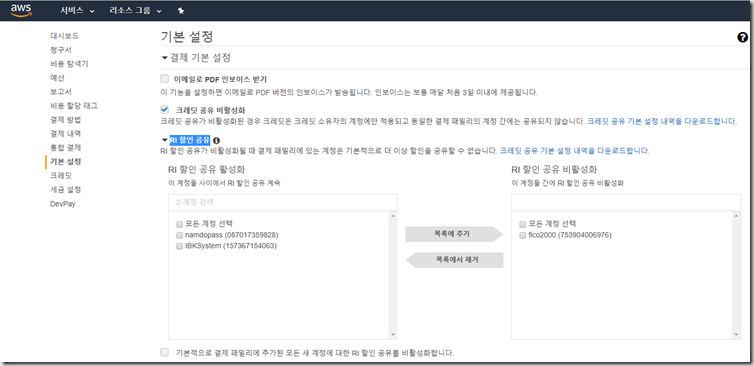Screen dimensions: 754x366
Task: Open 비용 할당 태그 in the sidebar
Action: [74, 105]
